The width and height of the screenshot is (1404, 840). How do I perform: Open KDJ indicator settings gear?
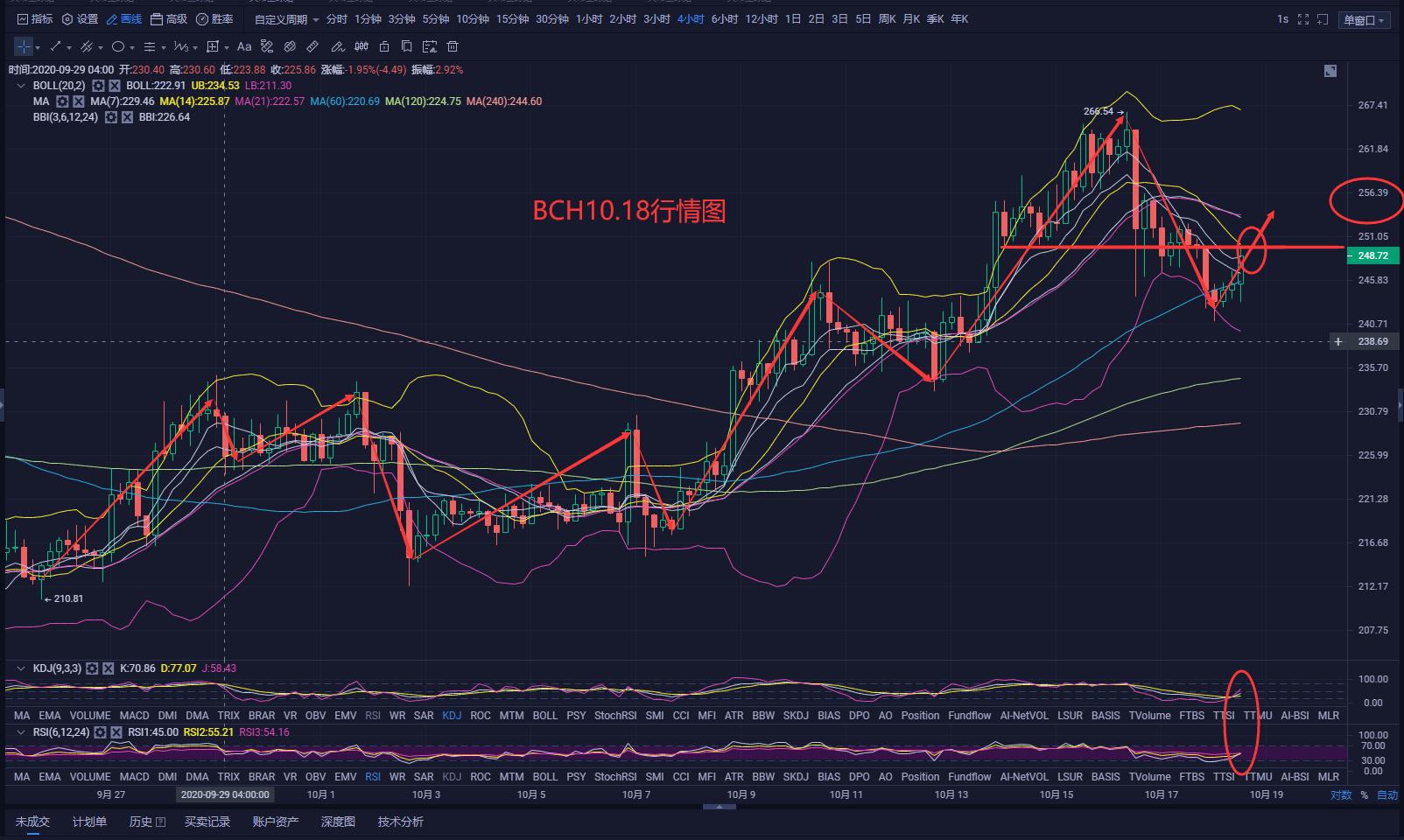coord(92,668)
